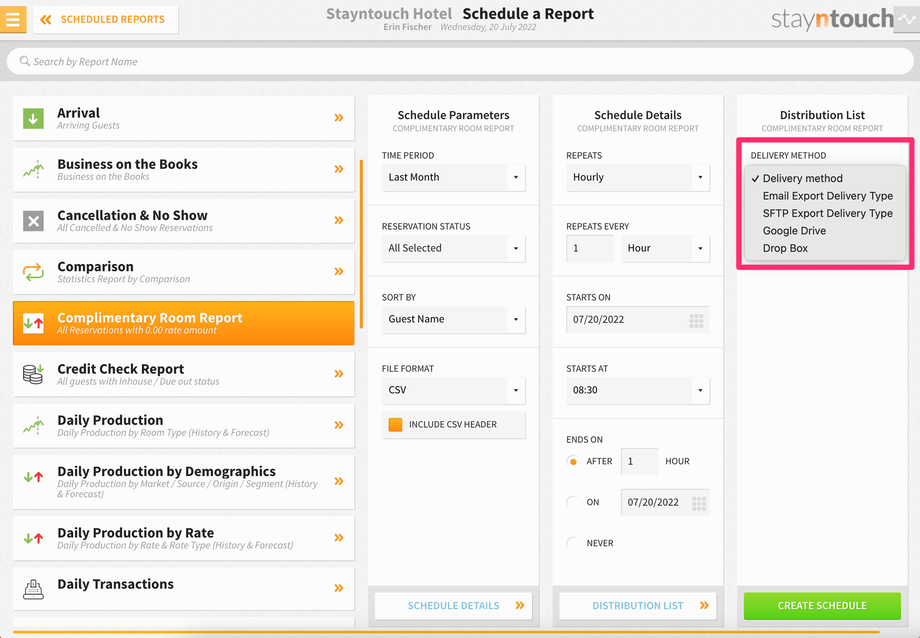Select the Ends On After radio button
The height and width of the screenshot is (638, 920).
point(573,461)
